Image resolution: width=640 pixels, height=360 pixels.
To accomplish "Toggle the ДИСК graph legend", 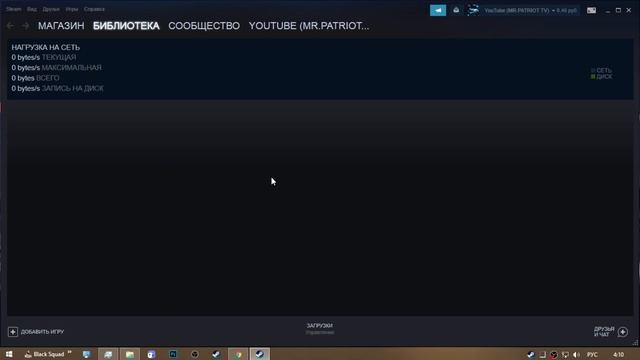I will (602, 77).
